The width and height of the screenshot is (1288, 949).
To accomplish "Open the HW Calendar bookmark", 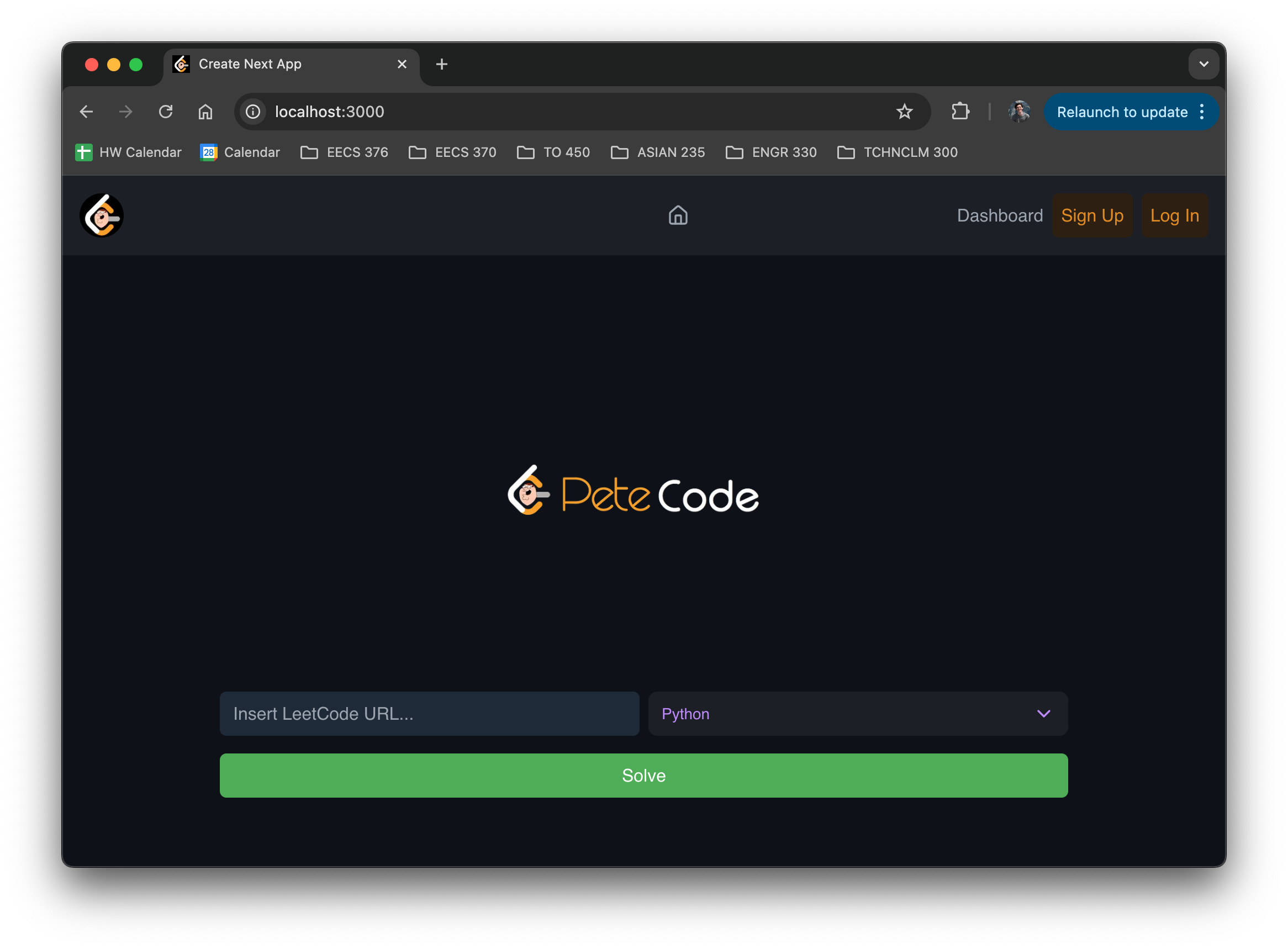I will tap(129, 152).
